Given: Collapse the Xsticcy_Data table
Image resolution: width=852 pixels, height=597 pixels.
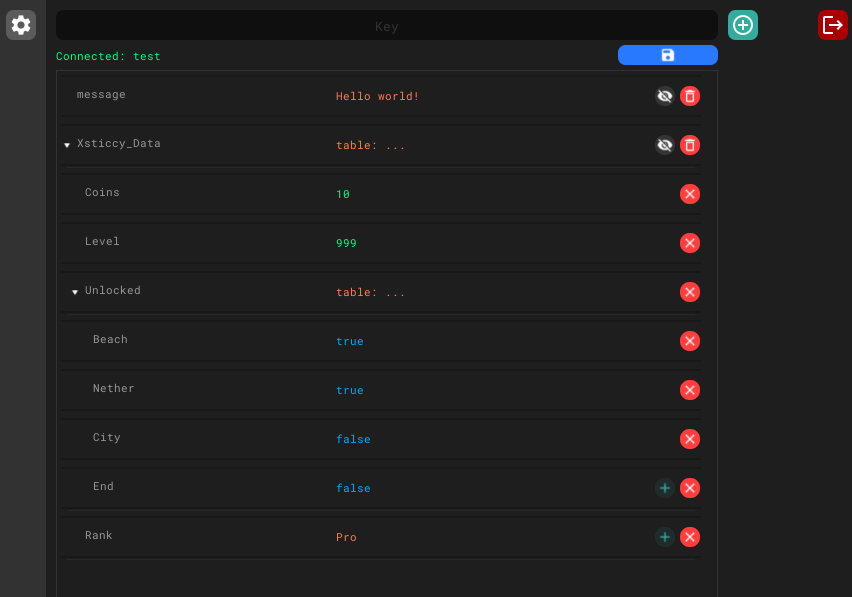Looking at the screenshot, I should [67, 145].
